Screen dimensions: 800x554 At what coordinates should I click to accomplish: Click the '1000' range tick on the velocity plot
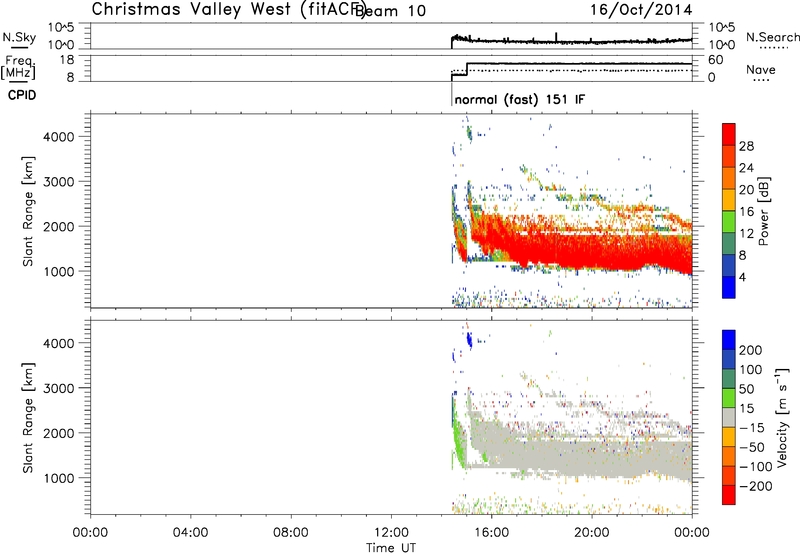point(59,478)
